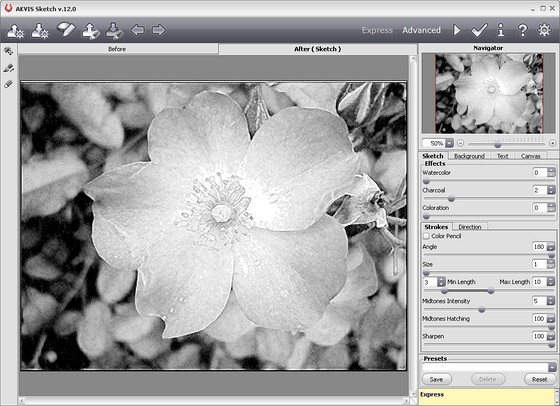Click the Charcoal value stepper
The width and height of the screenshot is (560, 406).
[x=551, y=190]
